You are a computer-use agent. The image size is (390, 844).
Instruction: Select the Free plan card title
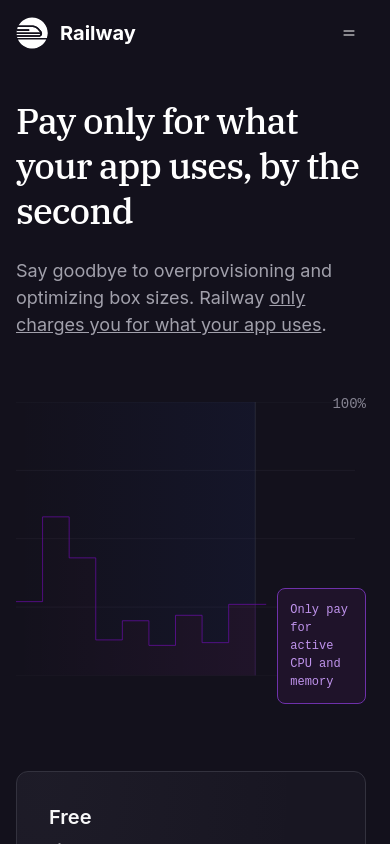(70, 817)
